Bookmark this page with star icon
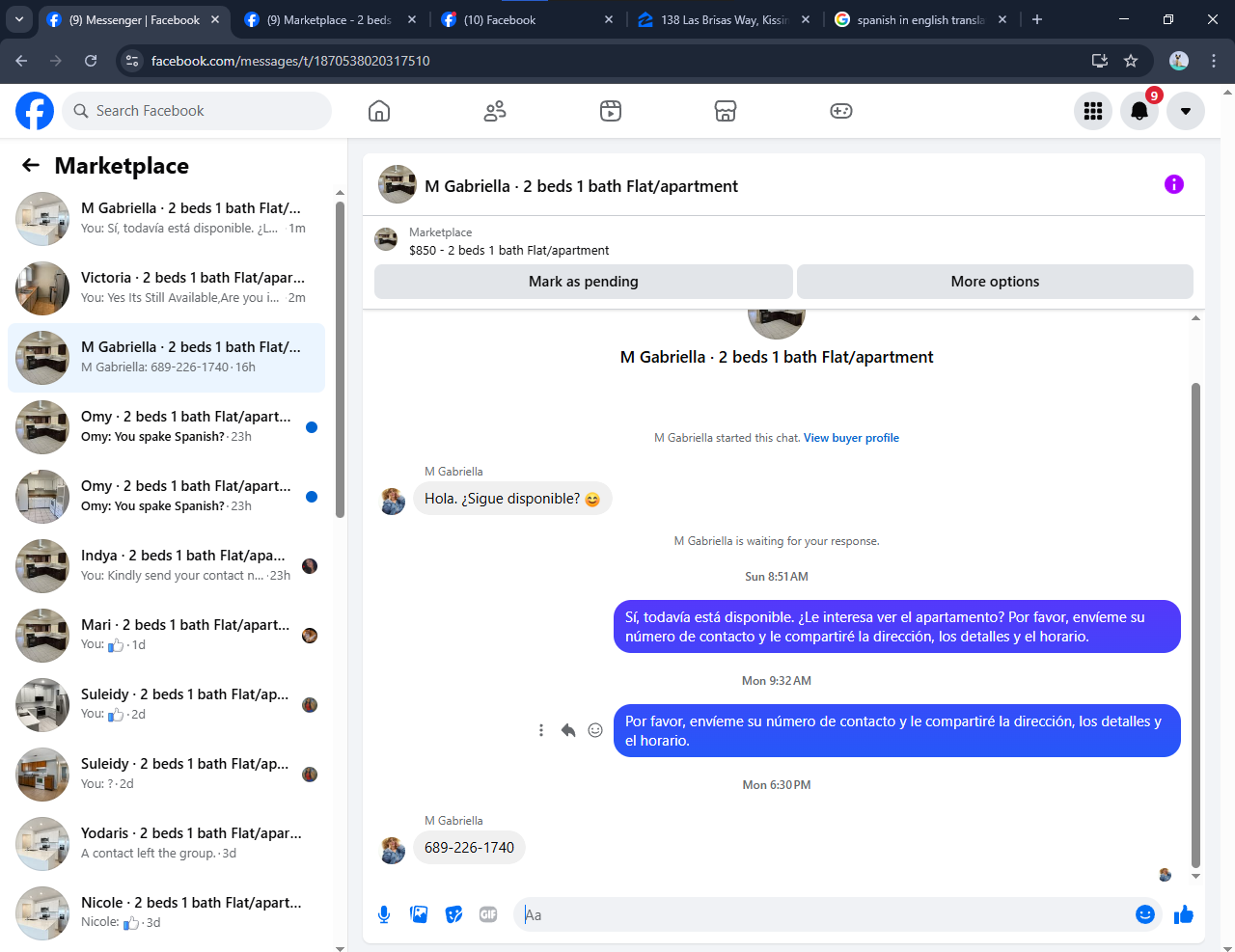This screenshot has height=952, width=1235. [x=1131, y=61]
